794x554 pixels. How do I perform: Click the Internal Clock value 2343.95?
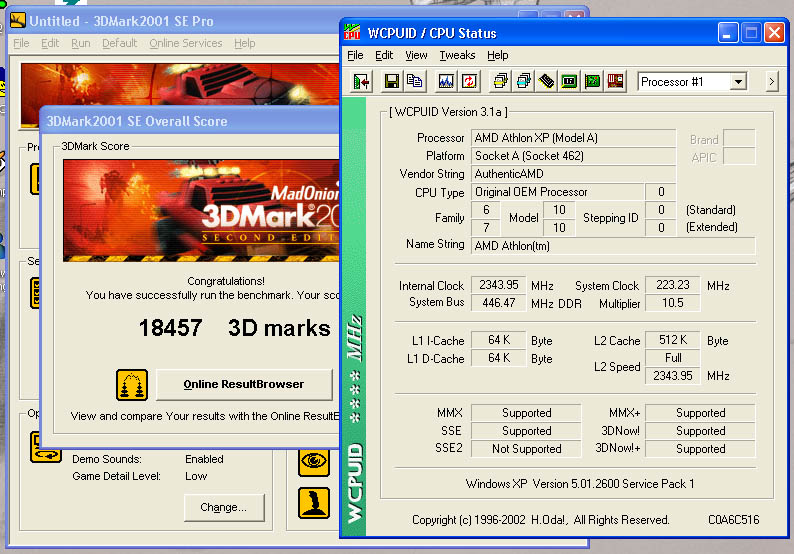pyautogui.click(x=499, y=285)
